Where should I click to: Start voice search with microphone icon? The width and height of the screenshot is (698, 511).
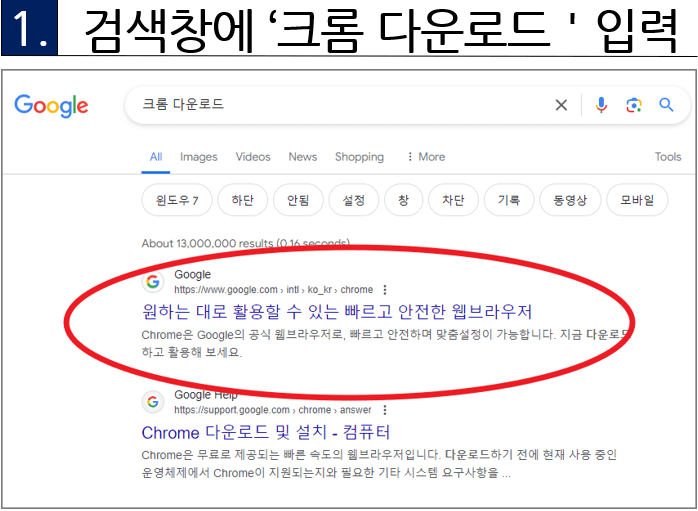point(601,105)
